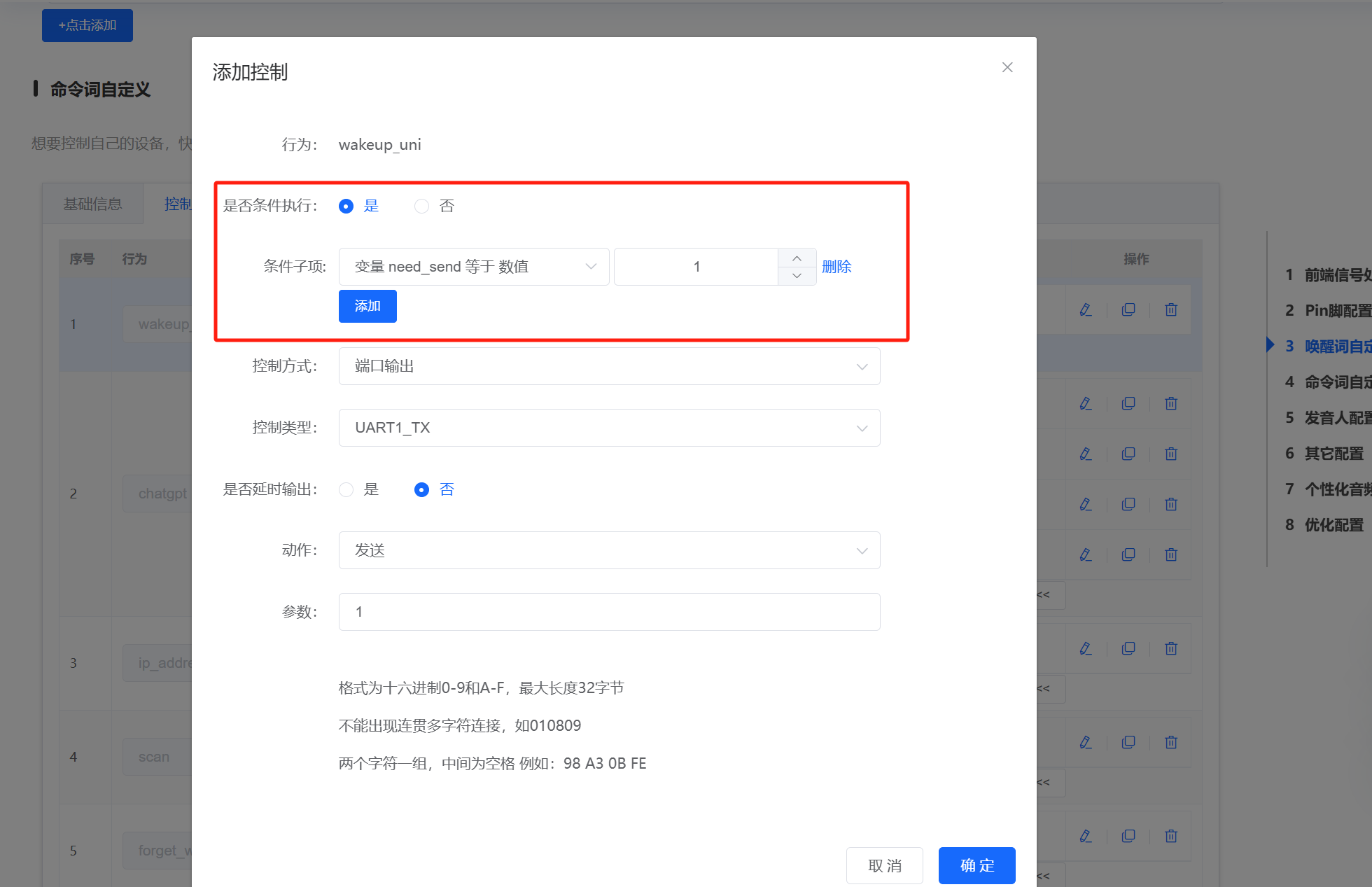The width and height of the screenshot is (1372, 887).
Task: Click the delete icon in the ip_addr row
Action: click(x=1171, y=648)
